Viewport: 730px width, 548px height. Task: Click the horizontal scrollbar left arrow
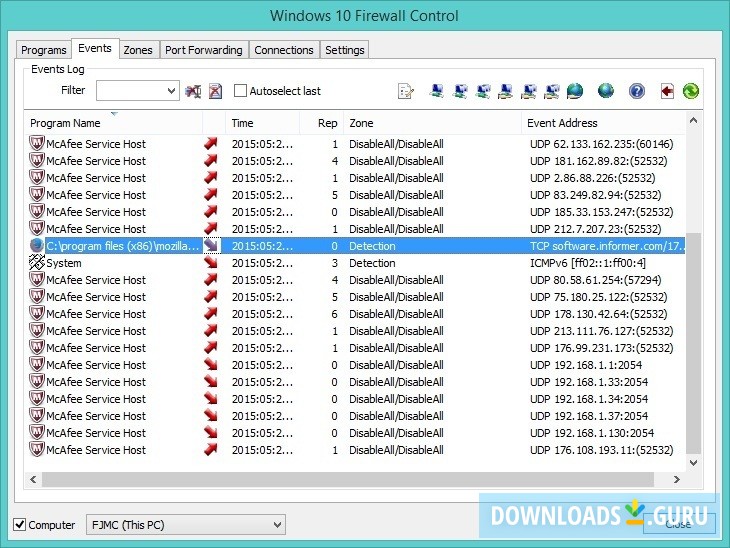[x=33, y=479]
